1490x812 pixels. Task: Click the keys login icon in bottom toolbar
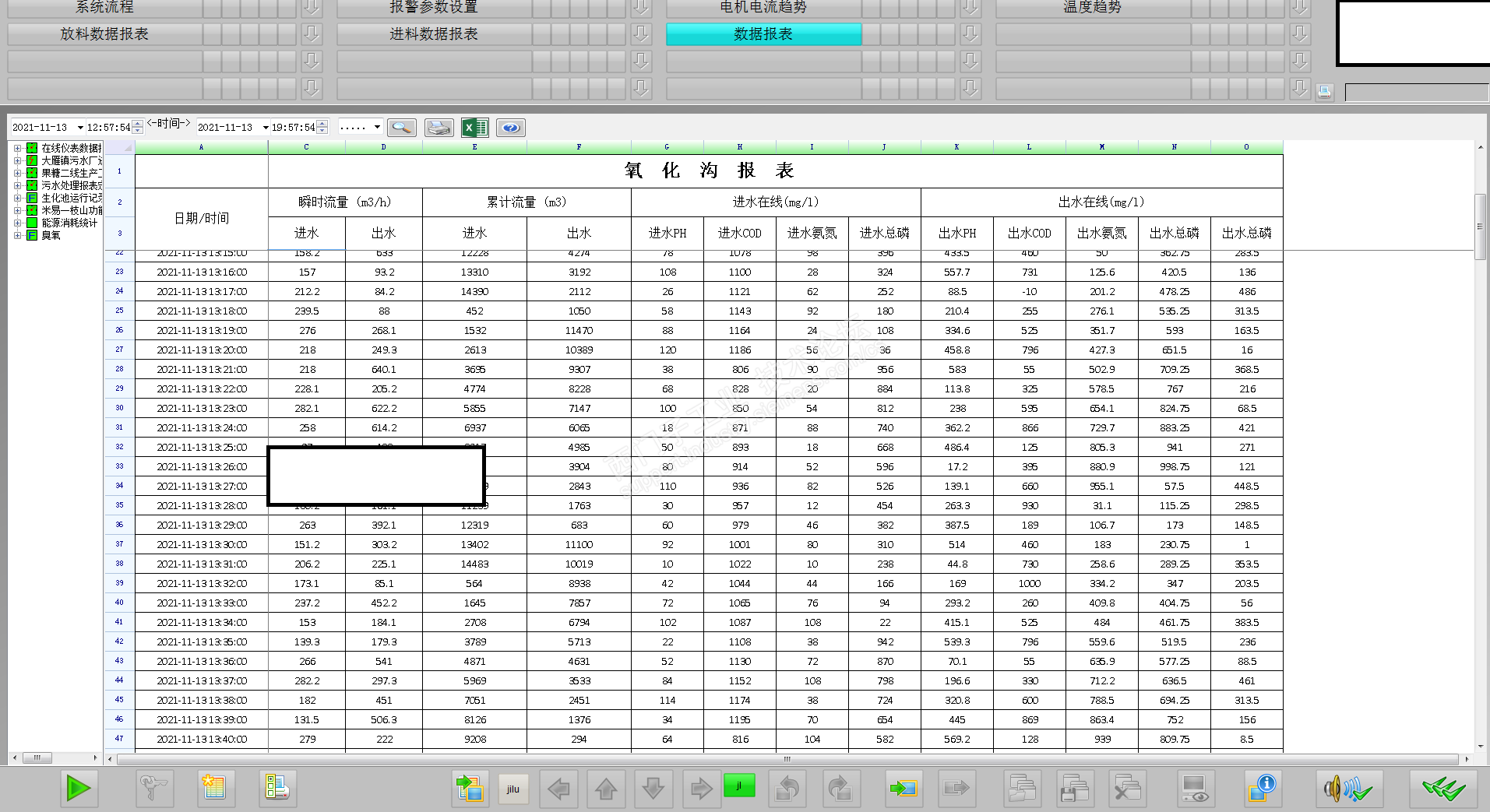tap(154, 789)
